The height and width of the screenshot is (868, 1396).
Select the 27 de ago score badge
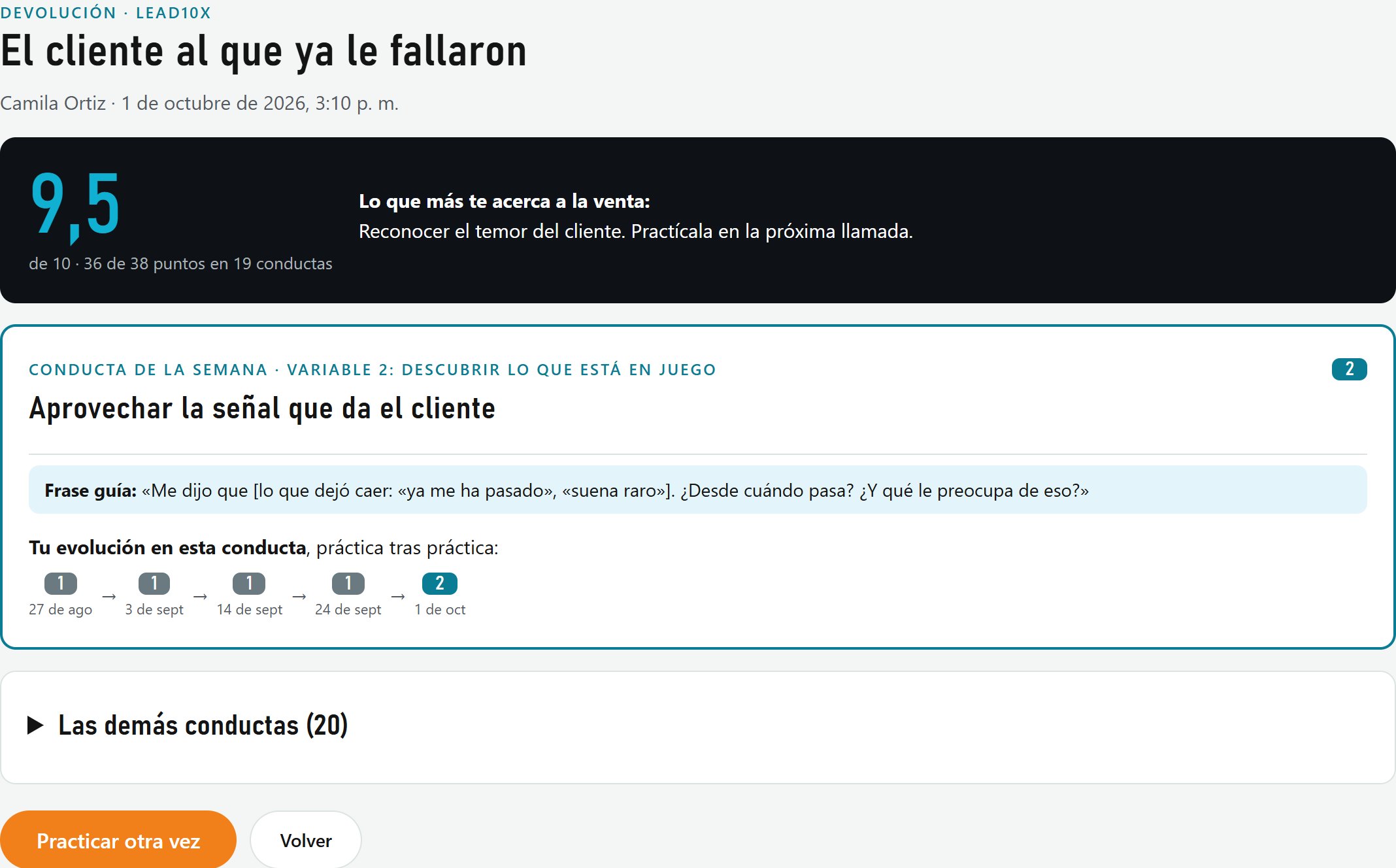coord(61,583)
